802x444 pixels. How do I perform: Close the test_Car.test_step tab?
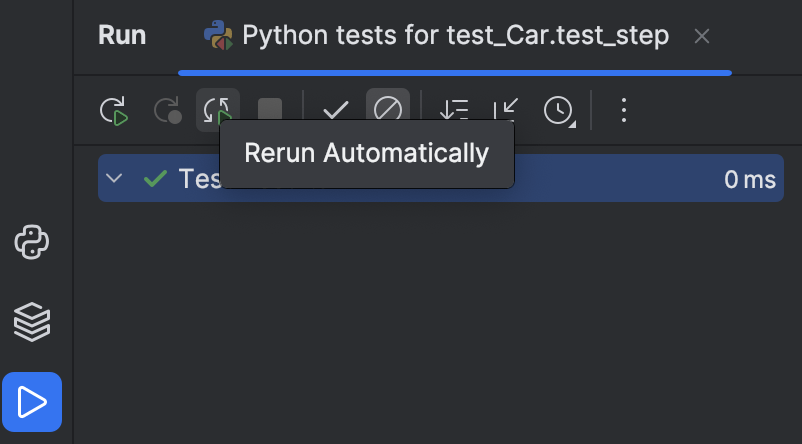tap(702, 37)
